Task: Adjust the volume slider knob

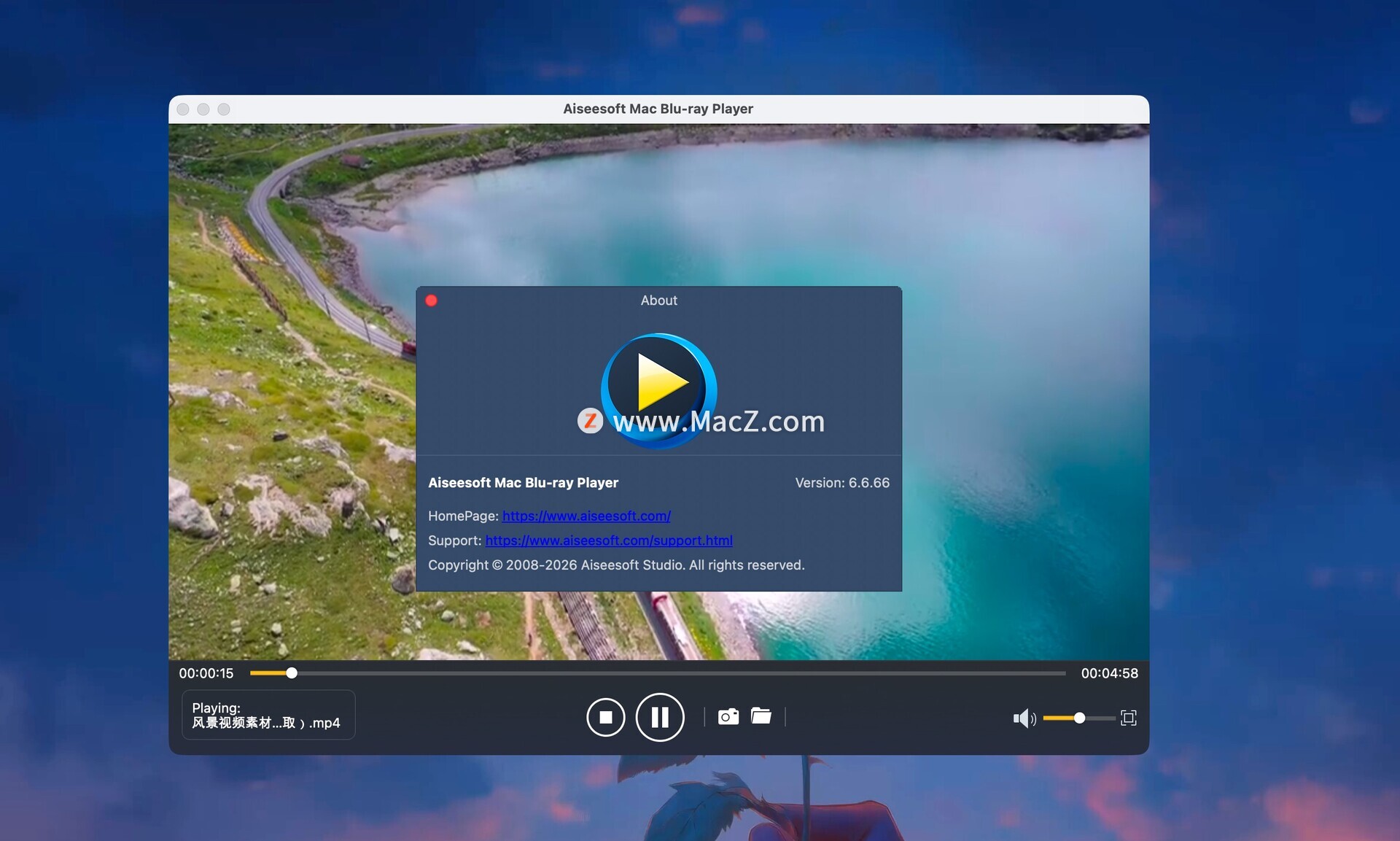Action: [1079, 718]
